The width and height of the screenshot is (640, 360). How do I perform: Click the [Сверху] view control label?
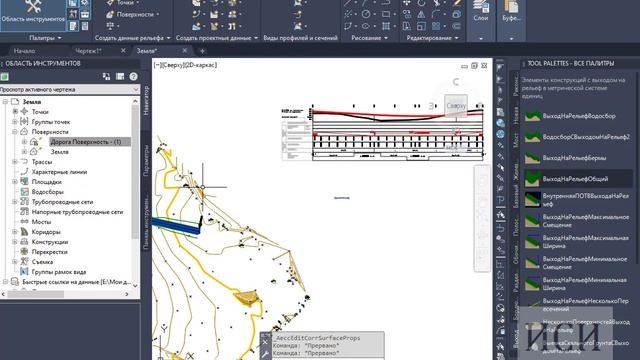point(173,65)
